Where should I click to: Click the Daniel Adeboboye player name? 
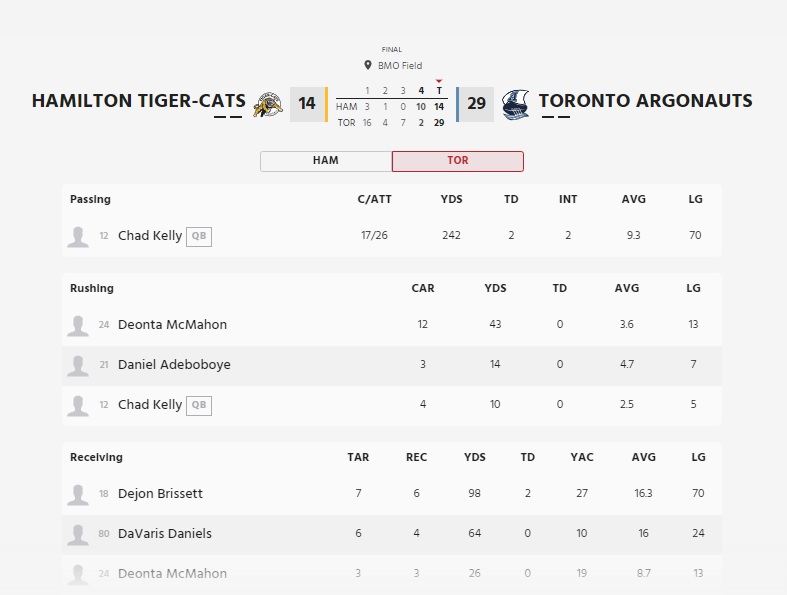pyautogui.click(x=174, y=365)
